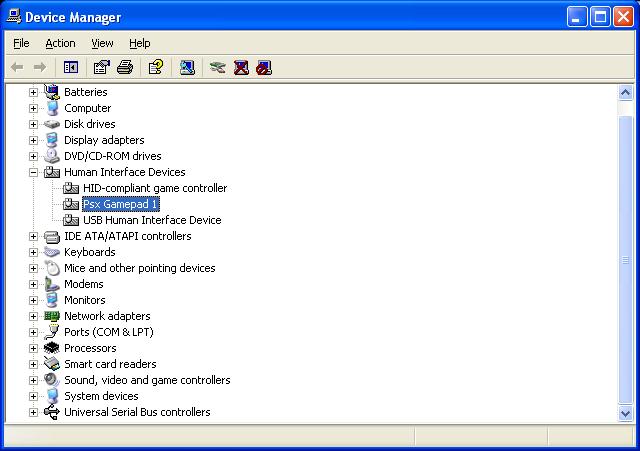Open the Action menu
Viewport: 640px width, 451px height.
tap(60, 43)
